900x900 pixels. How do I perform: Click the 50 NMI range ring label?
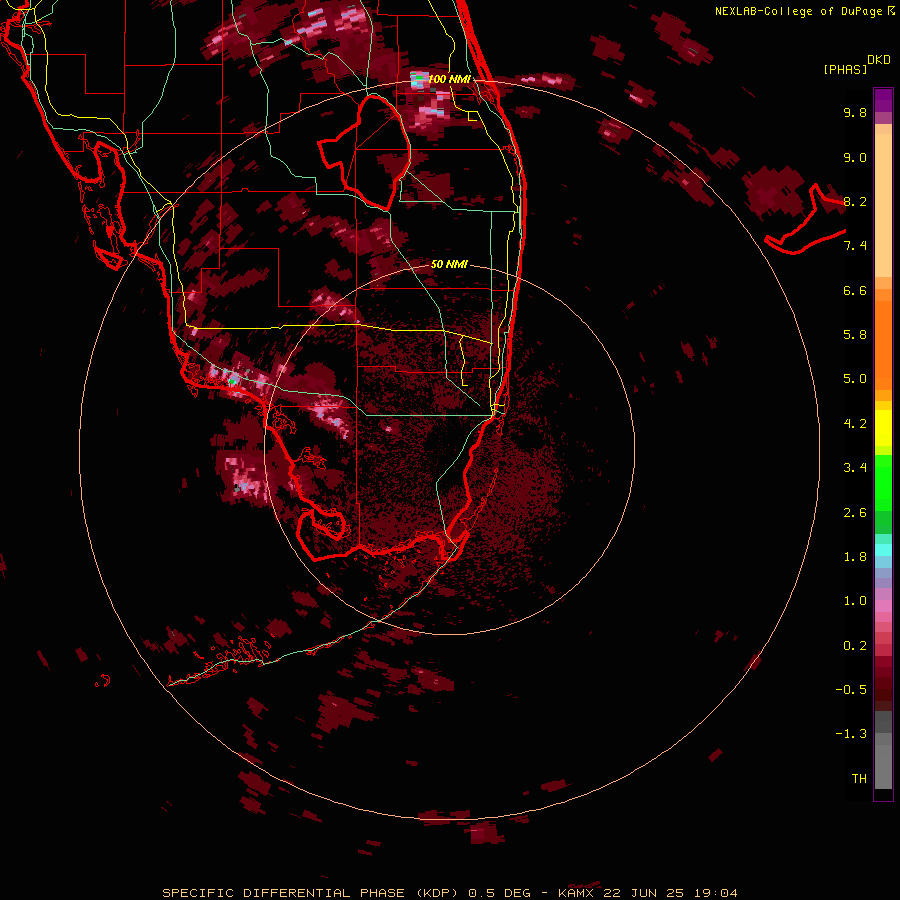tap(449, 264)
